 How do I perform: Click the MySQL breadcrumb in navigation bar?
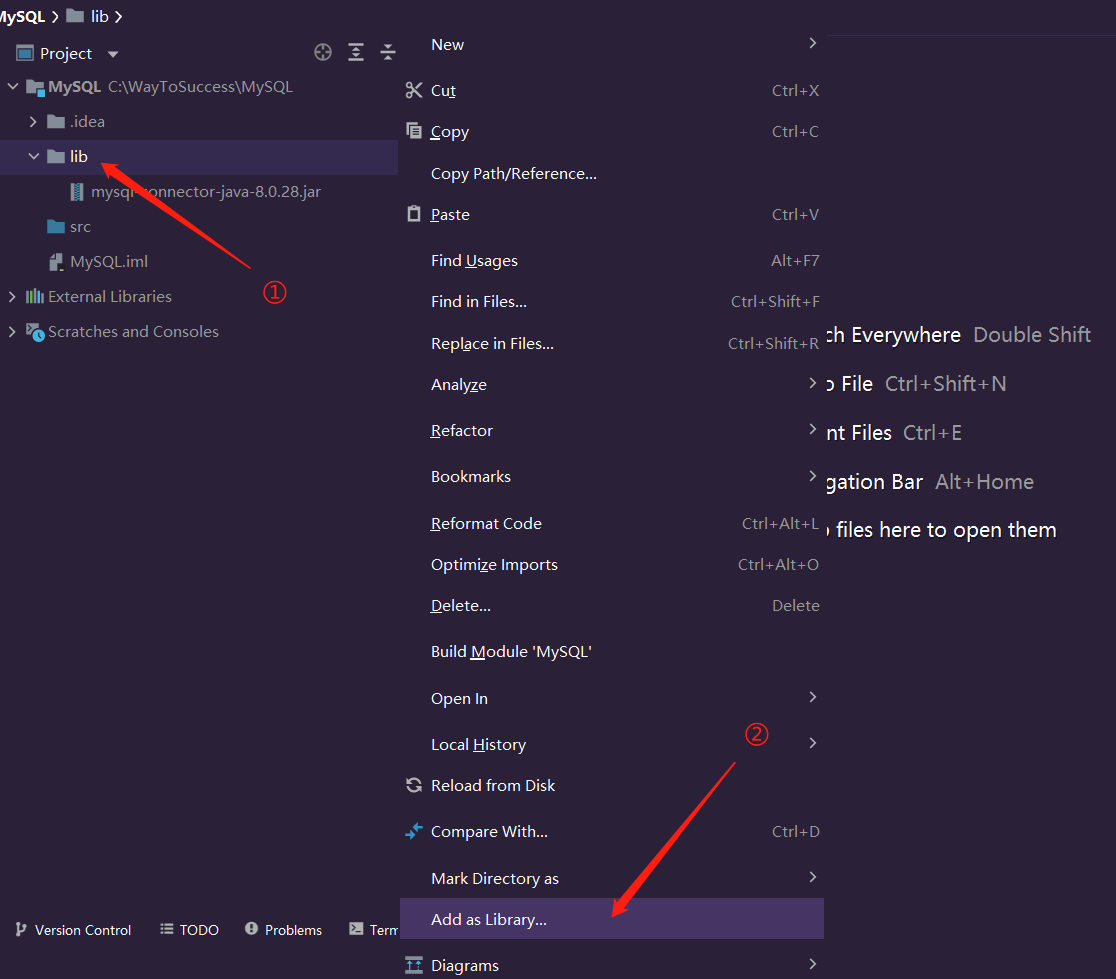click(x=22, y=16)
